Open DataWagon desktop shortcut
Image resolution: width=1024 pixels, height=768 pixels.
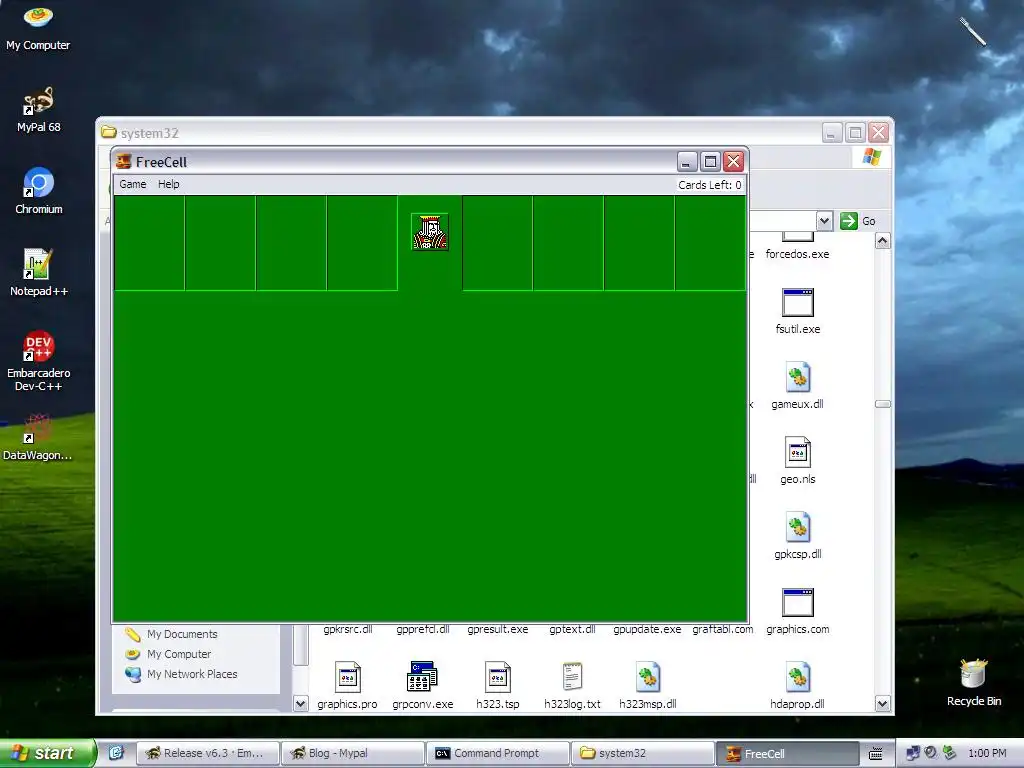coord(37,438)
